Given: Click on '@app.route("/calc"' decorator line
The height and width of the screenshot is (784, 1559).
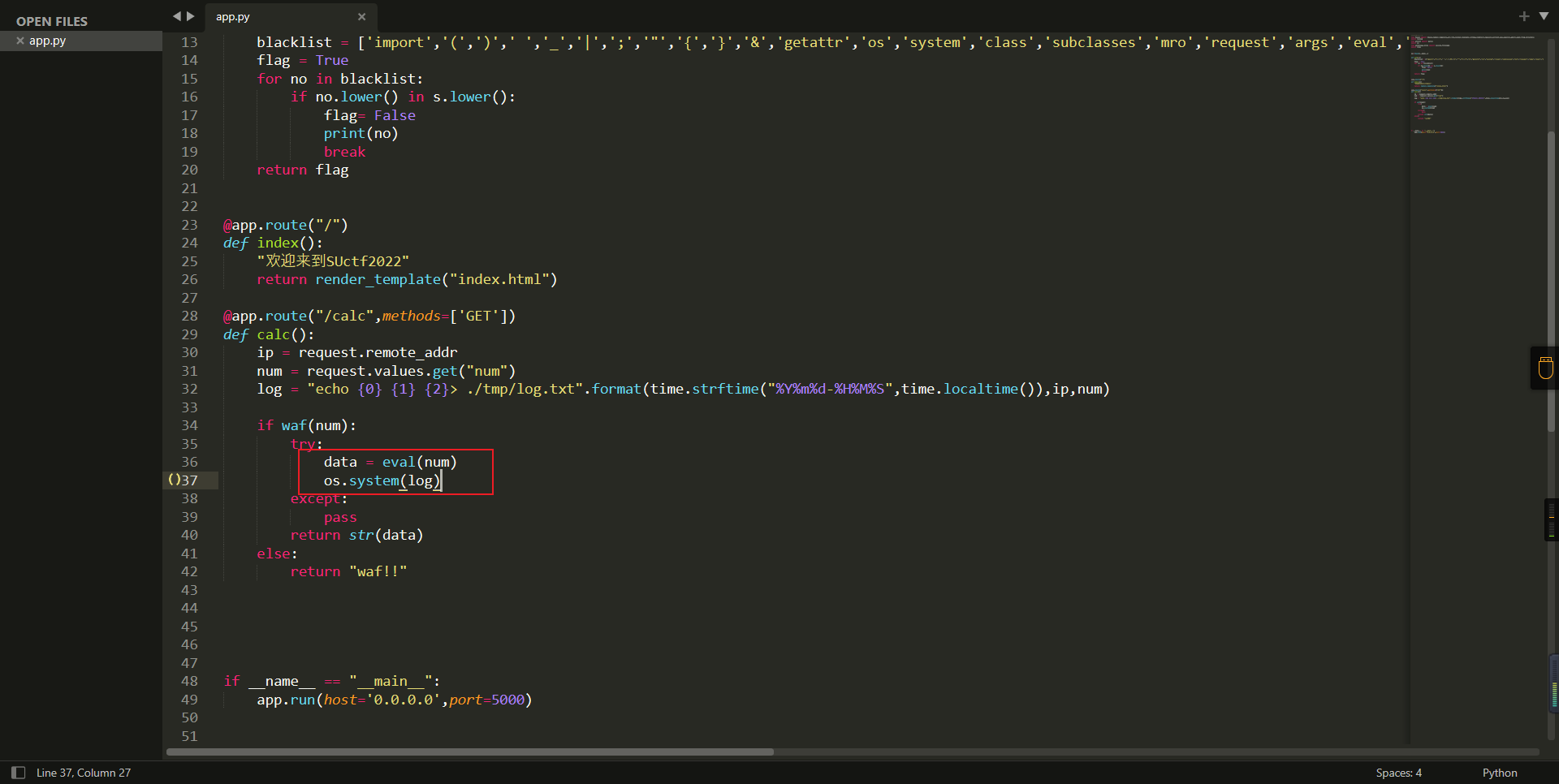Looking at the screenshot, I should pyautogui.click(x=369, y=316).
